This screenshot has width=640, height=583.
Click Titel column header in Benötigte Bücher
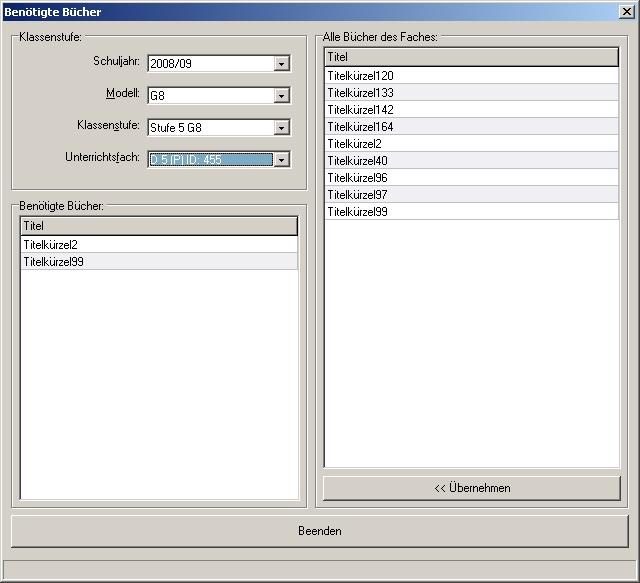(158, 227)
